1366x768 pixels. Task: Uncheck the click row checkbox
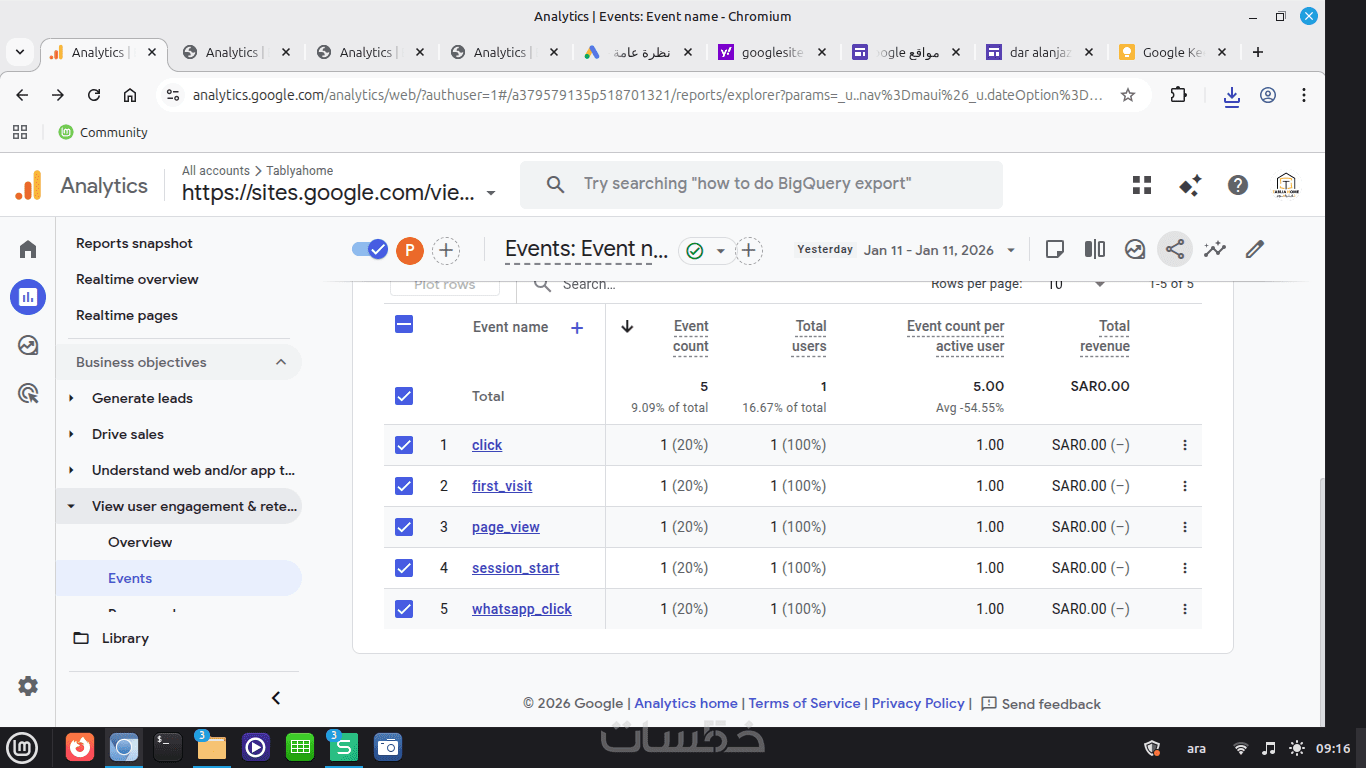tap(404, 445)
